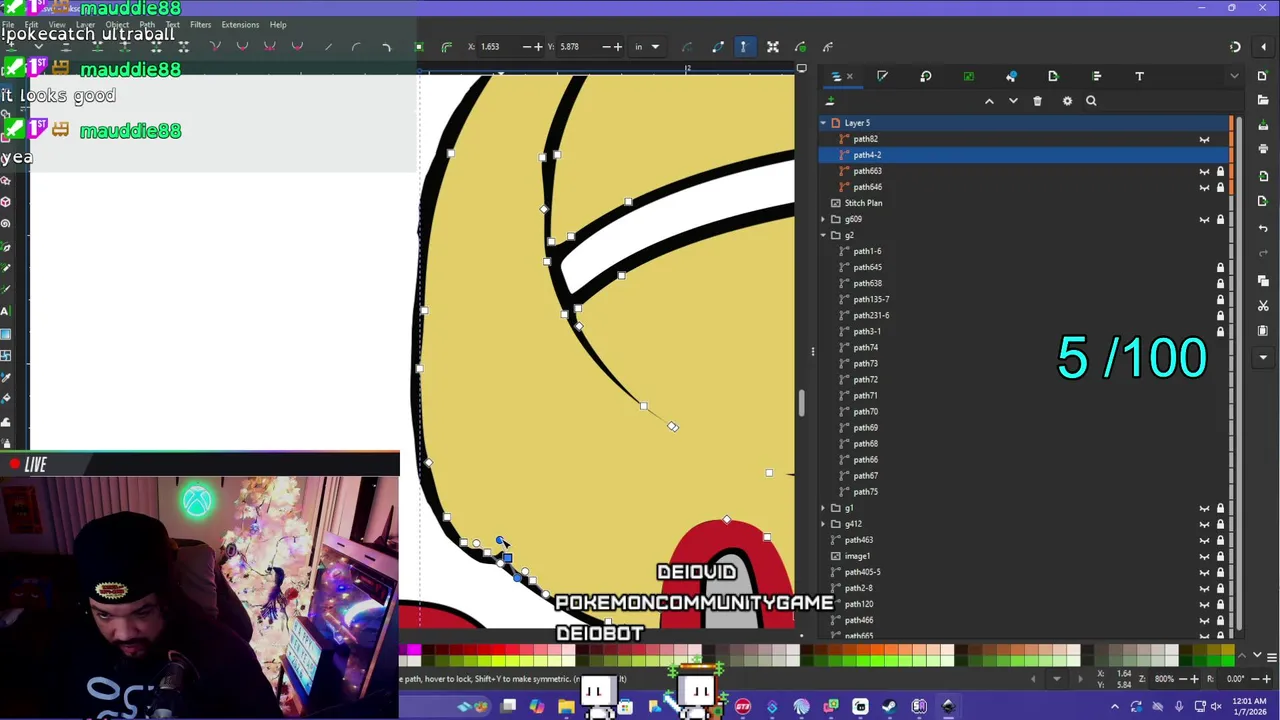
Task: Click the open document folder icon
Action: [x=1263, y=98]
